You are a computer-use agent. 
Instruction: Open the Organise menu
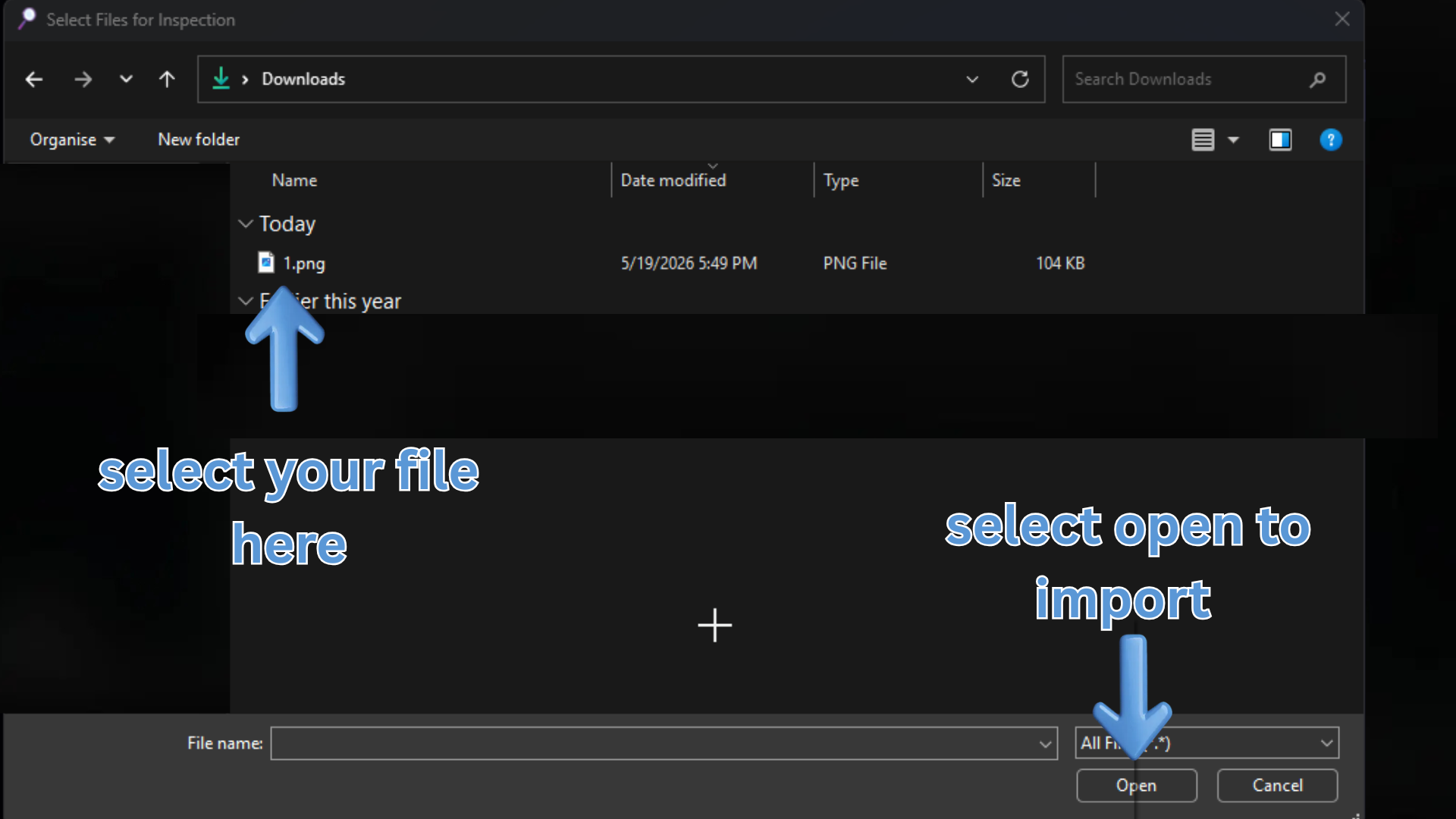(72, 140)
